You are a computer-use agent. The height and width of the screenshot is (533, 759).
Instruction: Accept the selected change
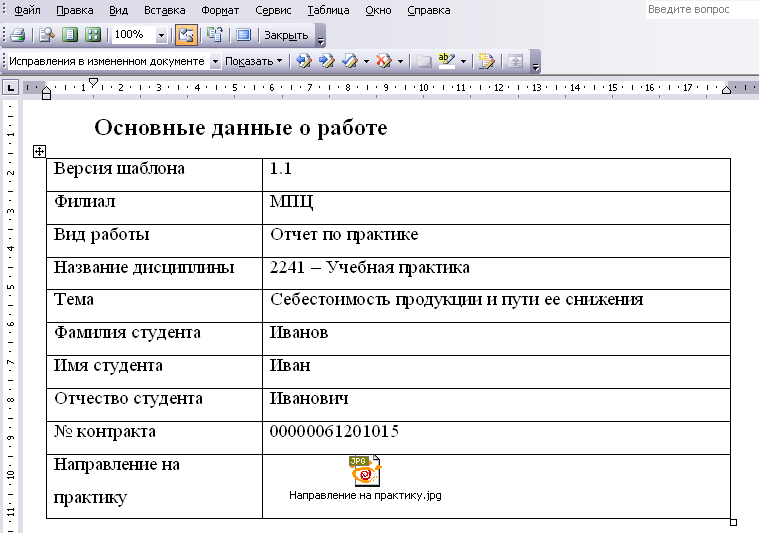pyautogui.click(x=350, y=61)
